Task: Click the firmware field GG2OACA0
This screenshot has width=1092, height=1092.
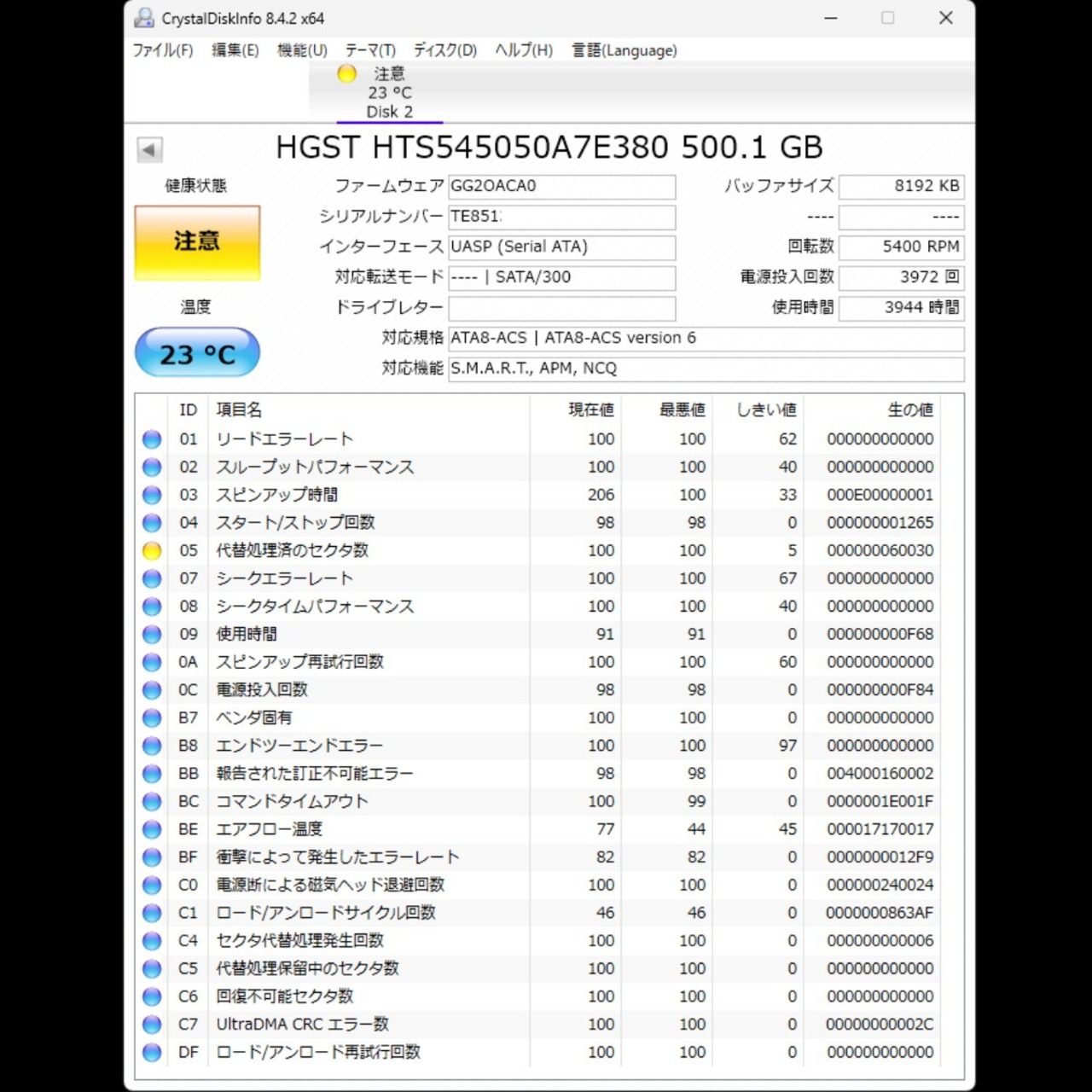Action: coord(562,186)
